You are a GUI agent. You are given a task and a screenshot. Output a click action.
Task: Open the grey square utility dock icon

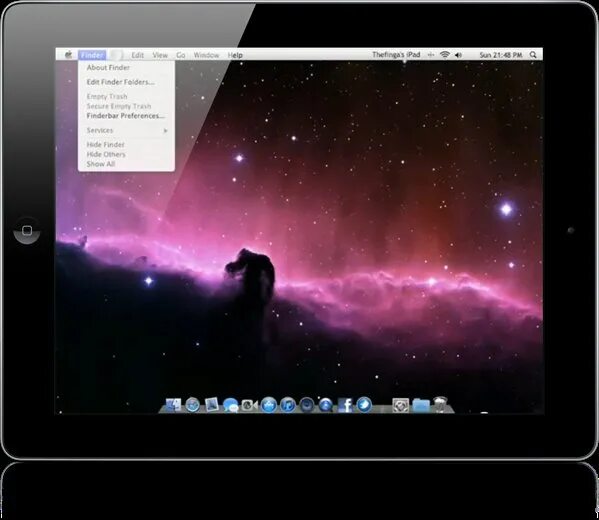tap(401, 405)
